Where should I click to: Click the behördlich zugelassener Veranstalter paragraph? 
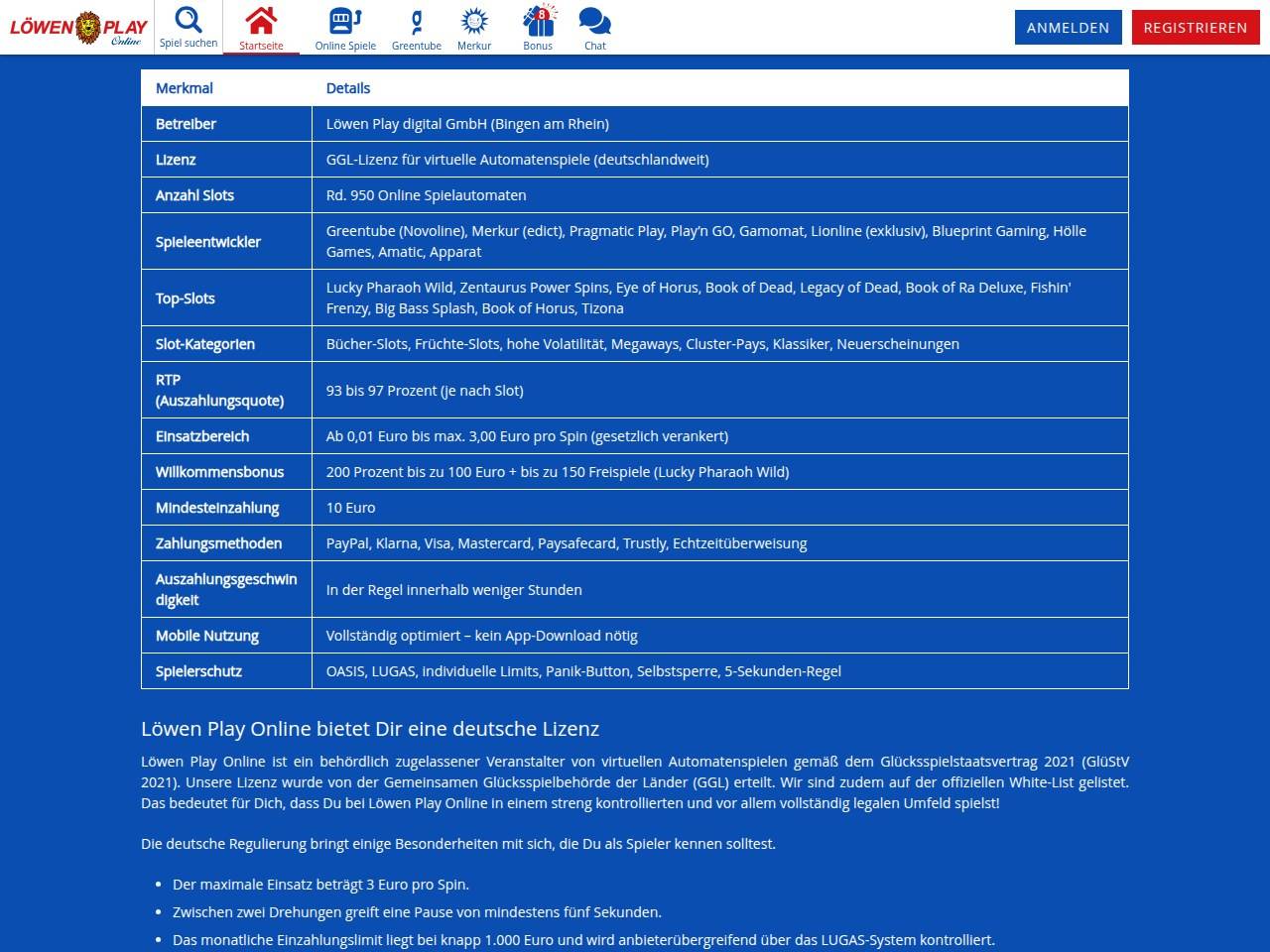pos(635,782)
